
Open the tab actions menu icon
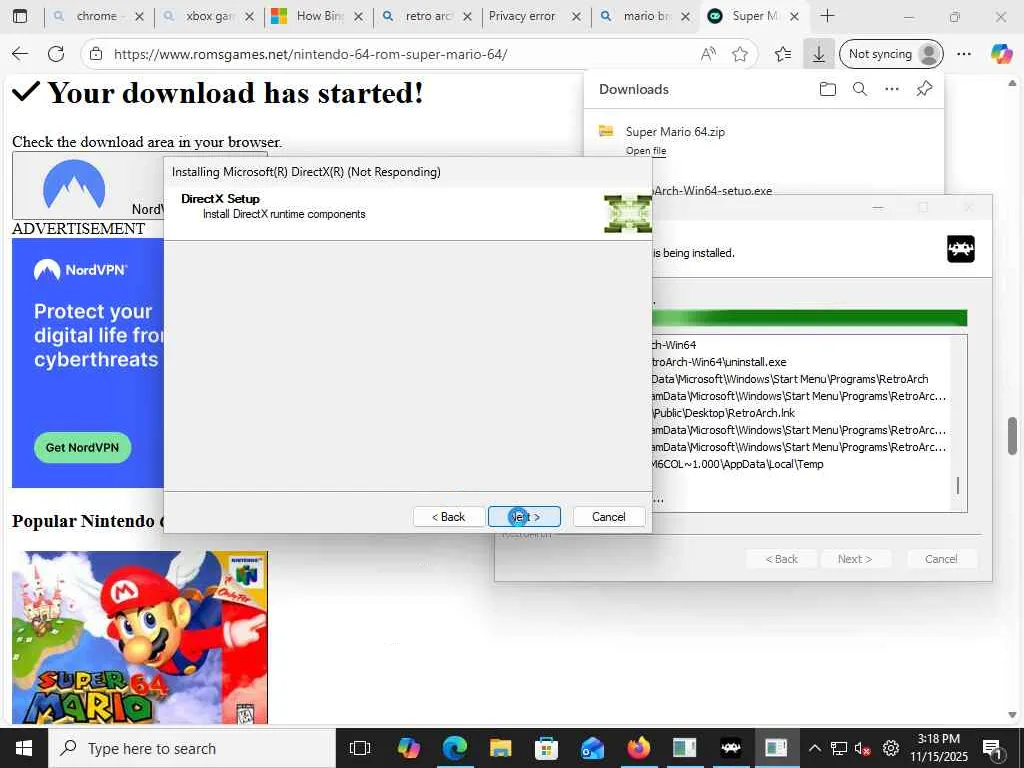coord(20,16)
